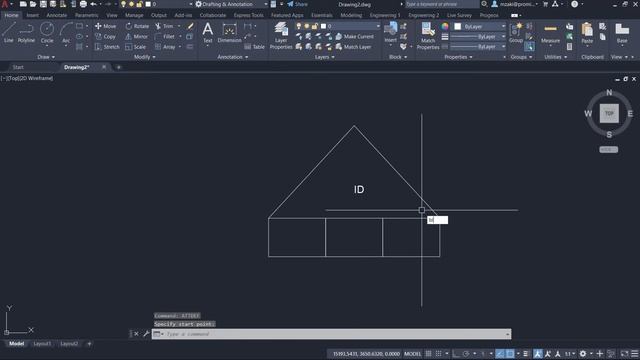Toggle MODEL space button in status bar
This screenshot has height=360, width=640.
412,353
